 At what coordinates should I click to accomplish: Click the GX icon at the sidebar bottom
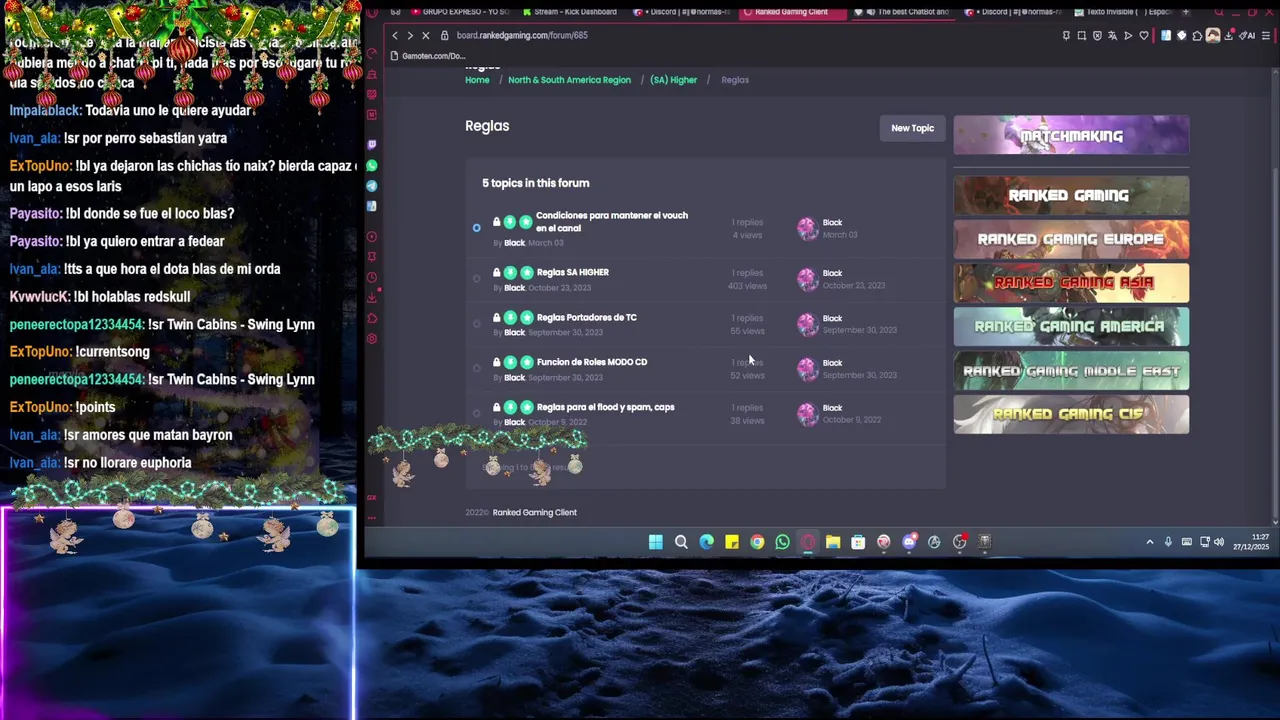tap(372, 497)
